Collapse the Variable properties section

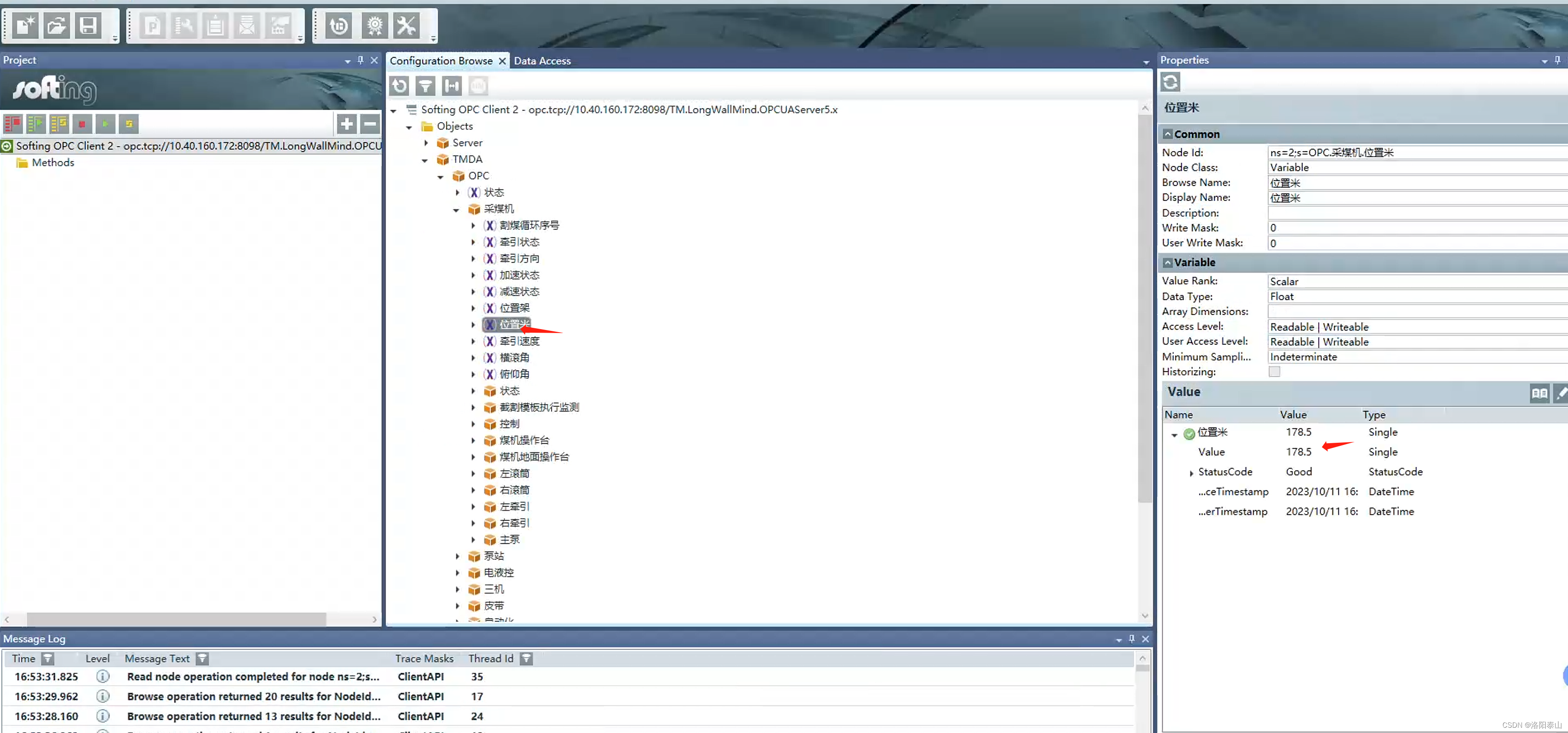point(1167,263)
